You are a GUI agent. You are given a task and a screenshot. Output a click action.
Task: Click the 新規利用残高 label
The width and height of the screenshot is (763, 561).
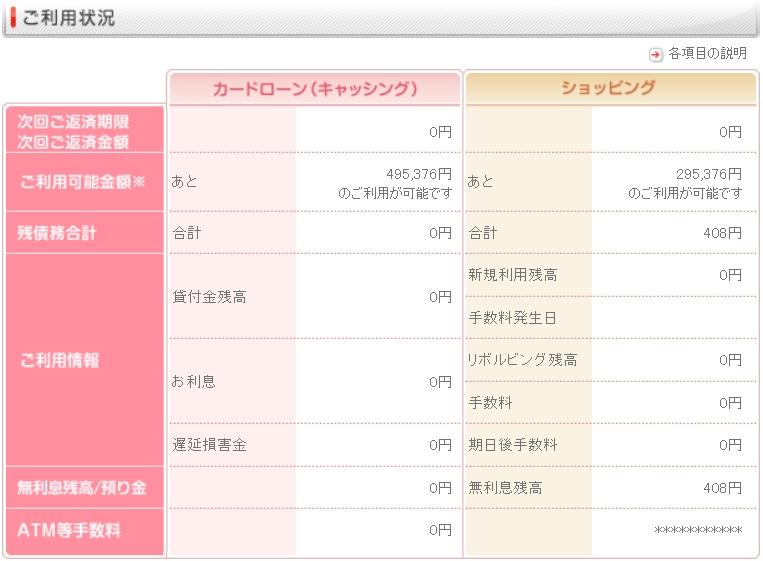click(513, 275)
